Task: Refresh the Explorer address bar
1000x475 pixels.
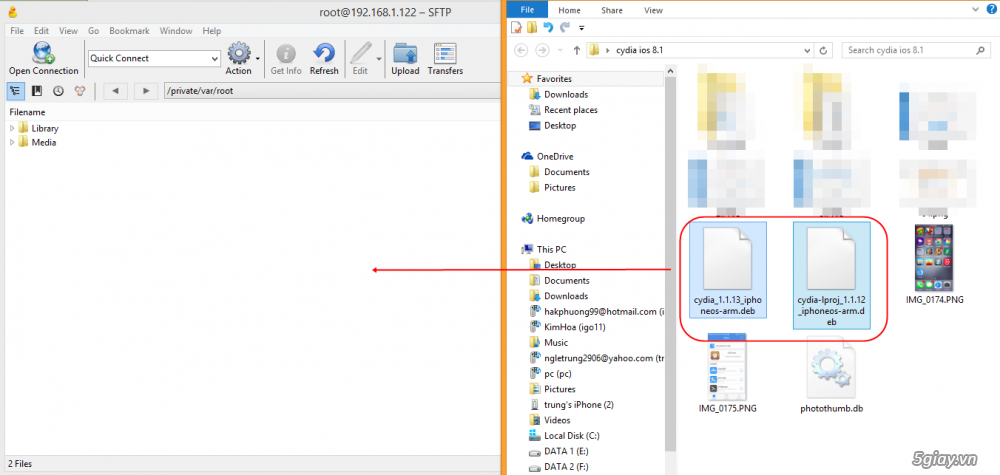Action: (824, 50)
